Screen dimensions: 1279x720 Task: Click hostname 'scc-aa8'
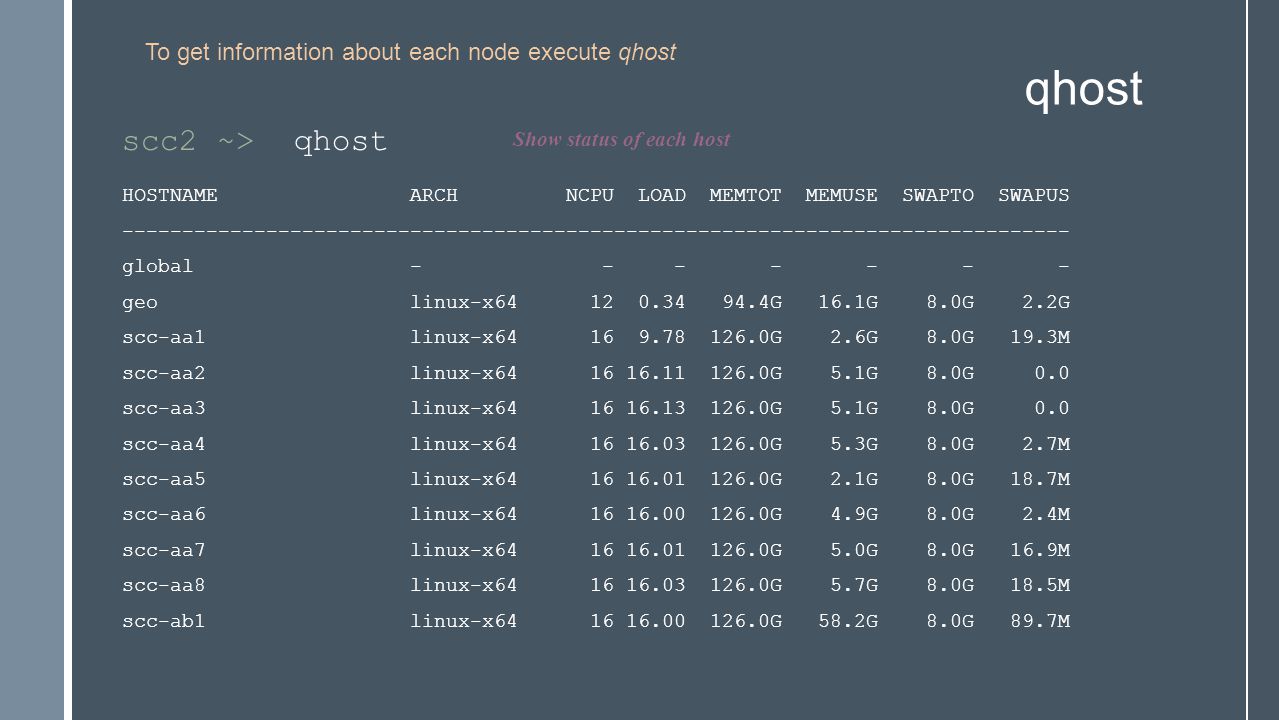click(164, 586)
